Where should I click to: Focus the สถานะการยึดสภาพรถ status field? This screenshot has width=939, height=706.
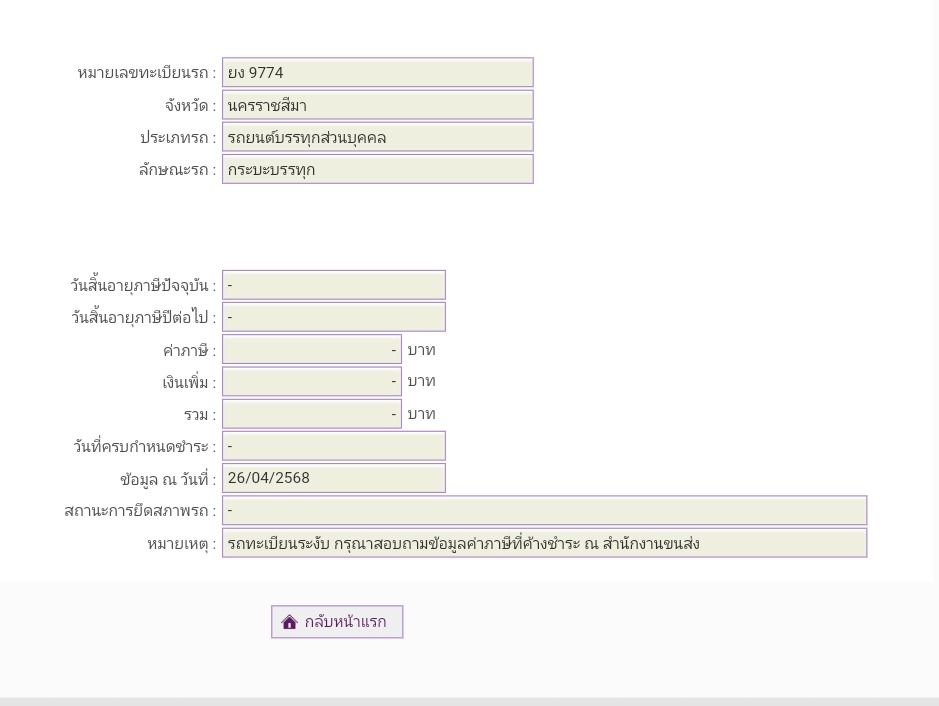point(544,510)
